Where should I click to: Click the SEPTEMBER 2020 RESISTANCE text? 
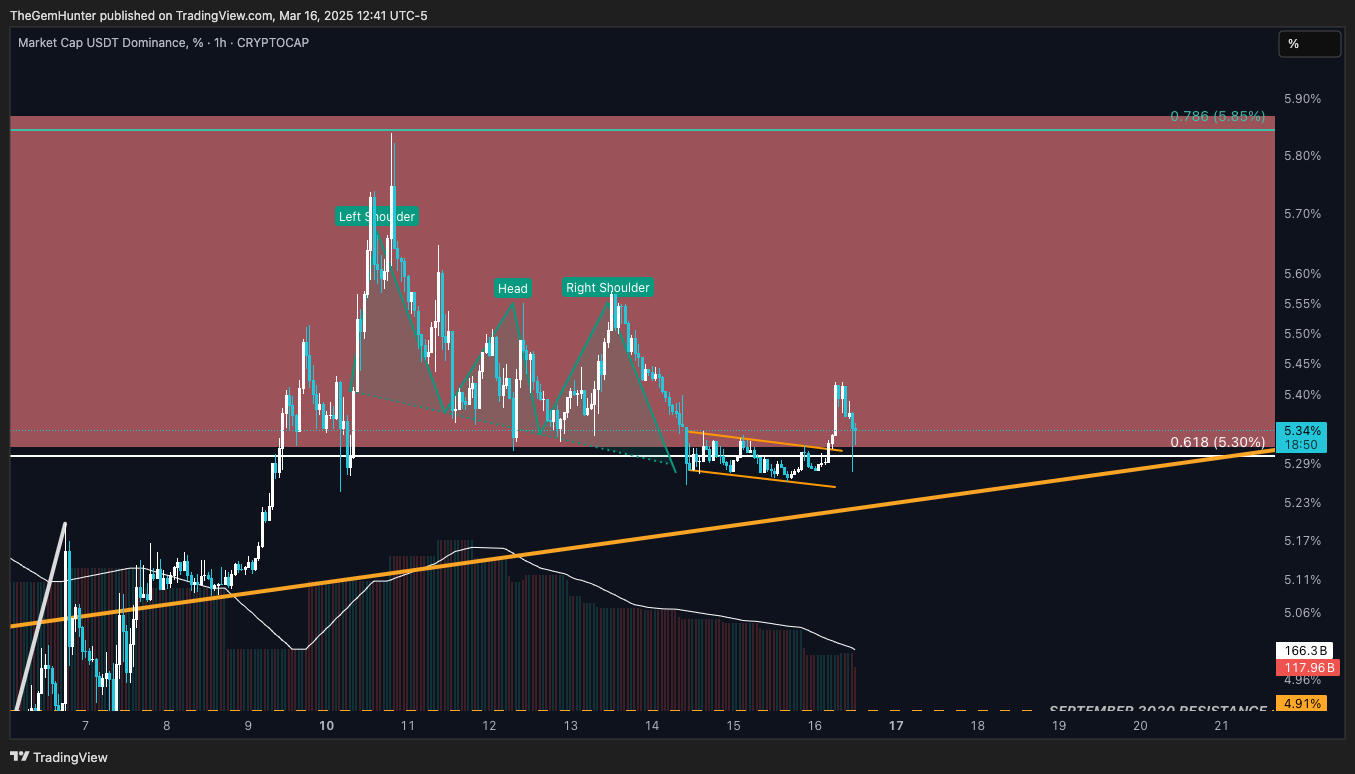pos(1158,709)
